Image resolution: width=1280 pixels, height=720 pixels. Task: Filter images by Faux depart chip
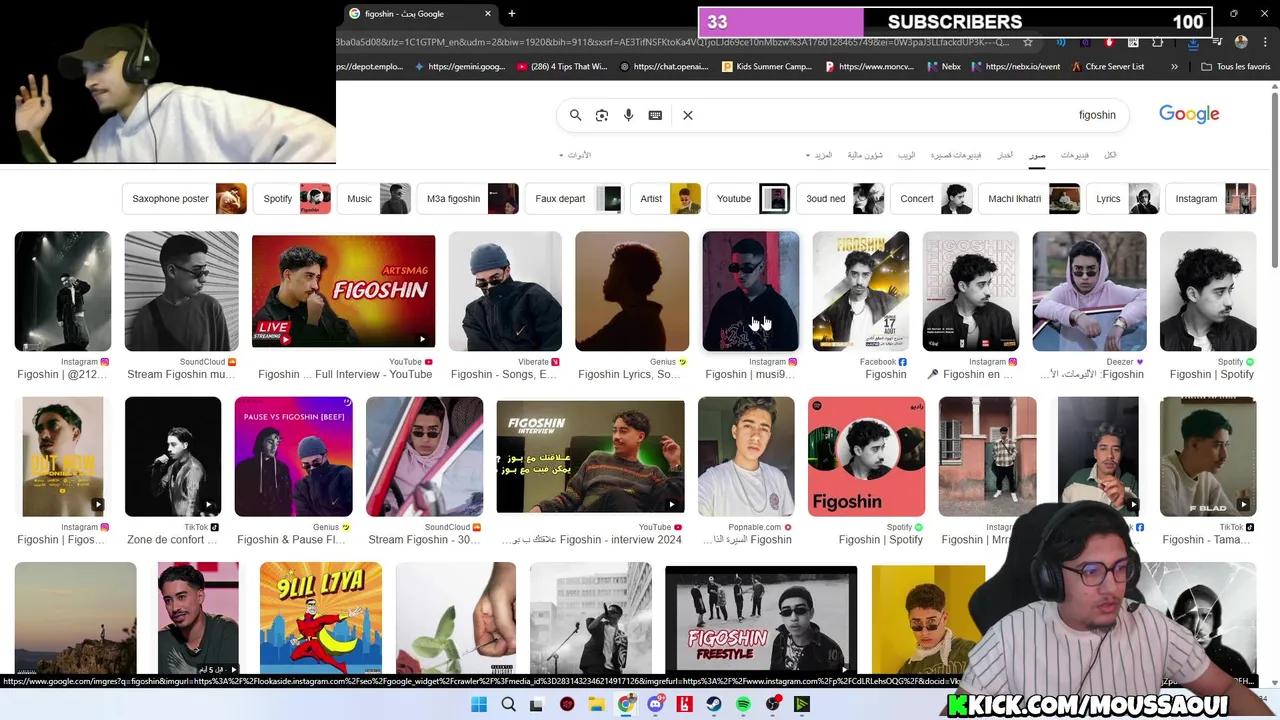point(575,198)
